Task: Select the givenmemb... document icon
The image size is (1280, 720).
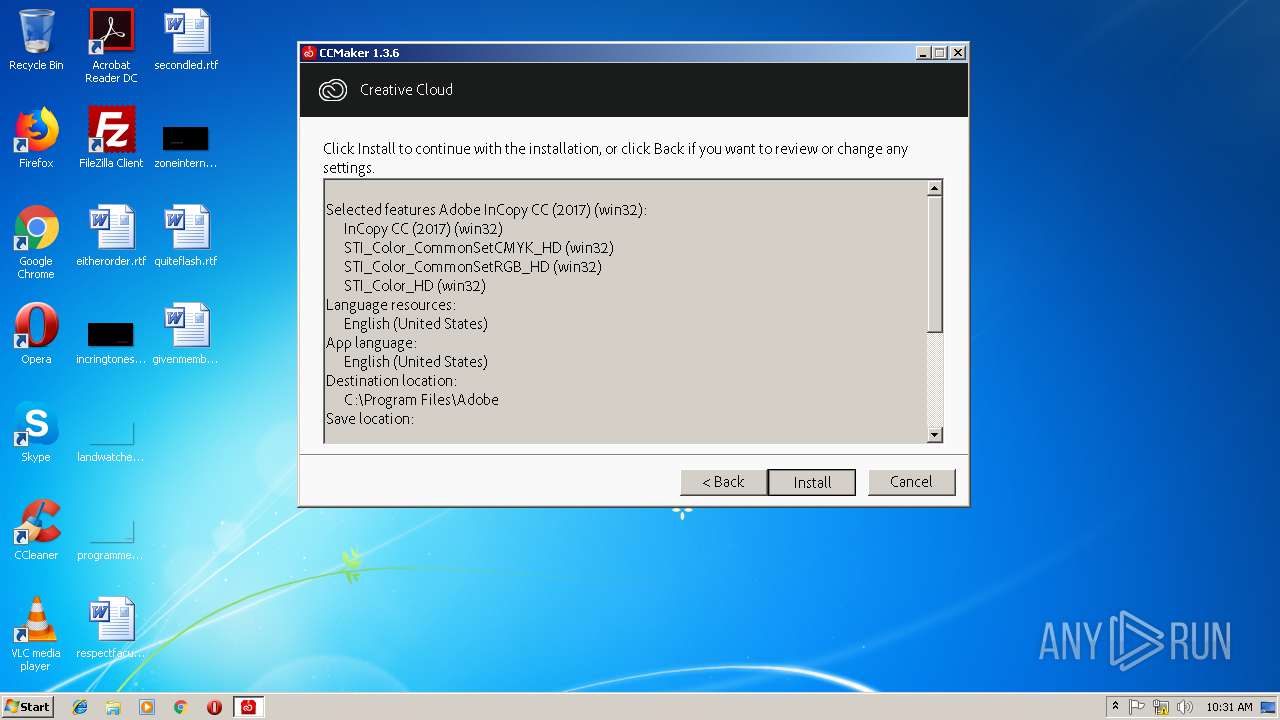Action: click(x=186, y=334)
